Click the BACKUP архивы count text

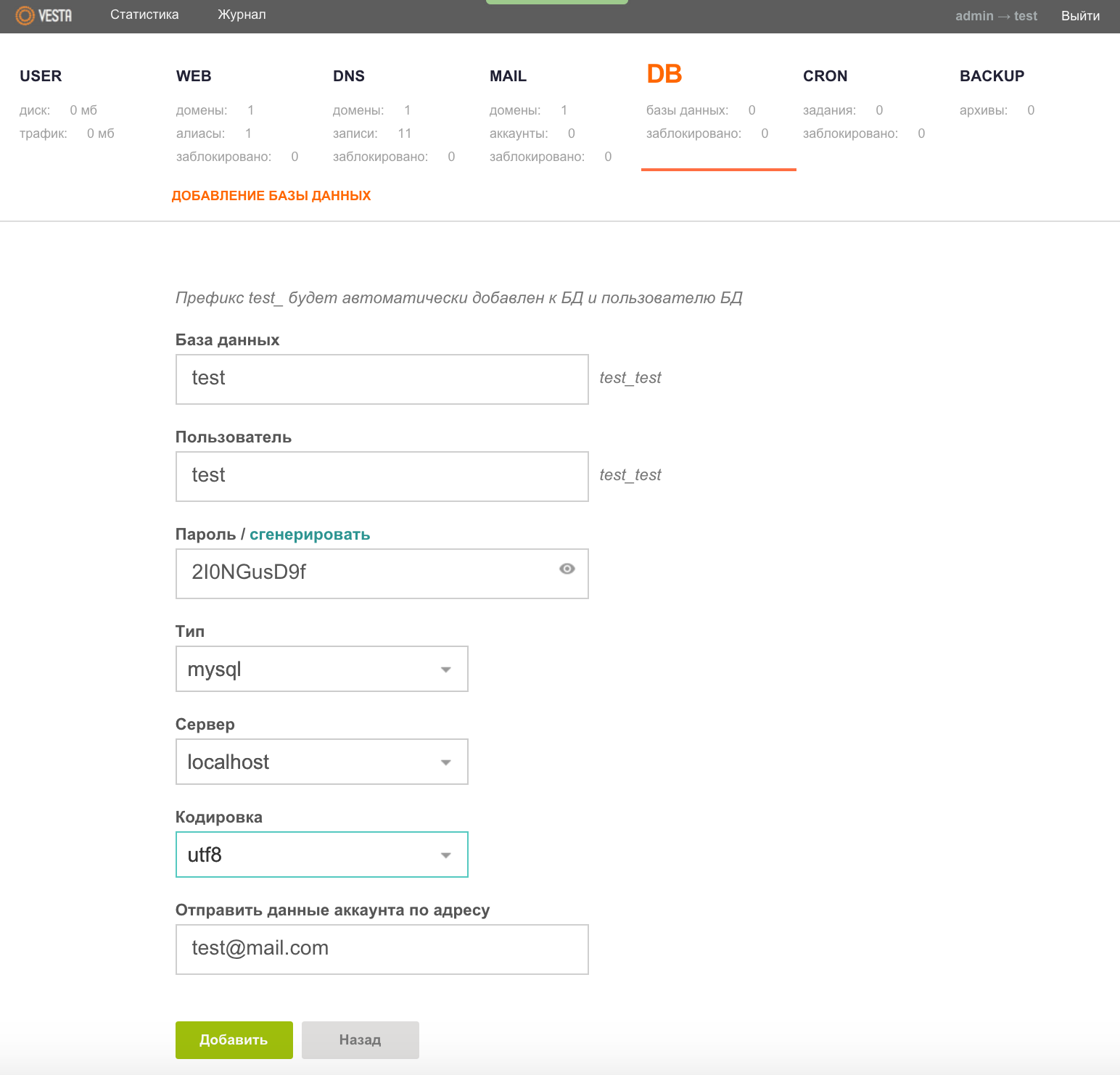997,110
